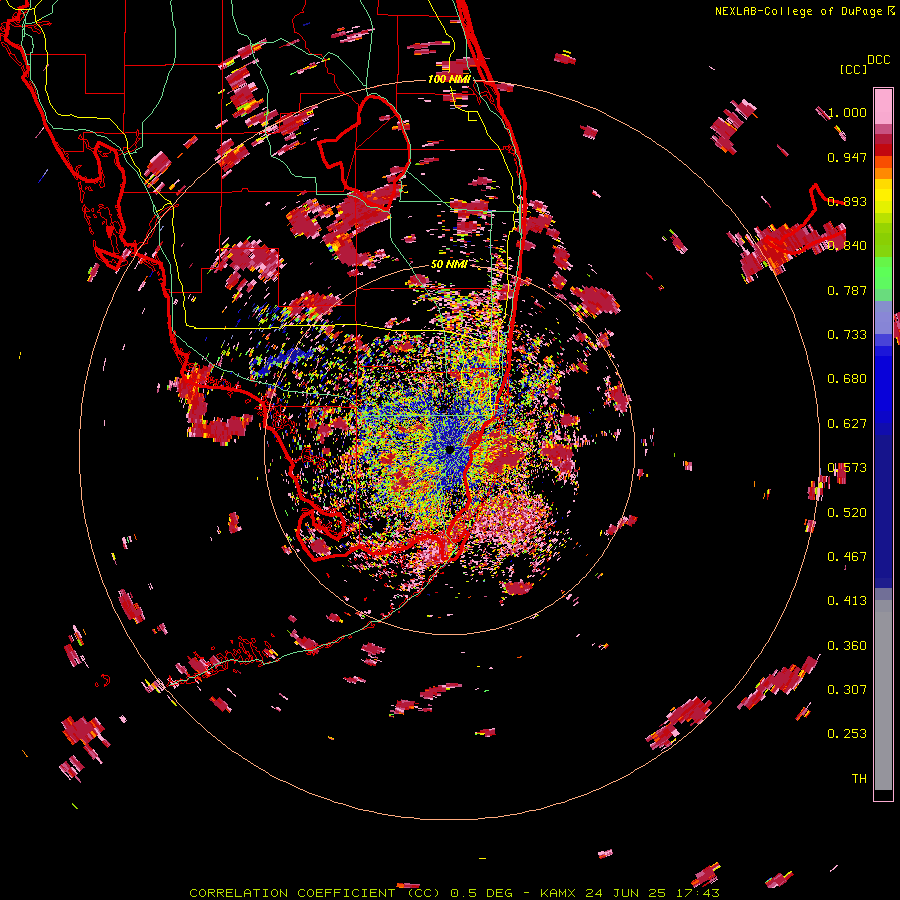
Task: Click the 50 NMI range ring label
Action: [449, 264]
